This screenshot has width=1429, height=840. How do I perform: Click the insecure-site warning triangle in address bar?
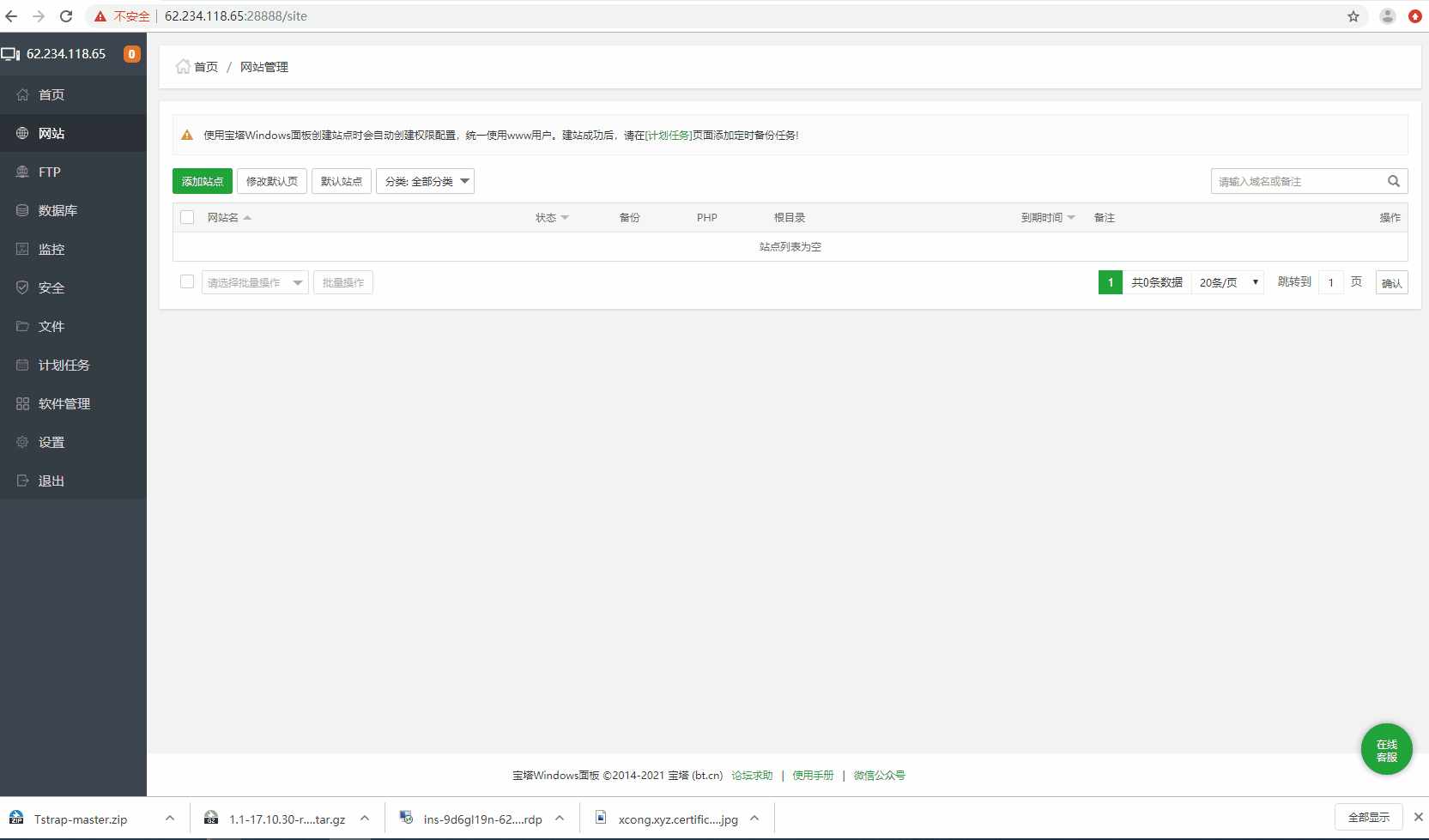point(100,16)
